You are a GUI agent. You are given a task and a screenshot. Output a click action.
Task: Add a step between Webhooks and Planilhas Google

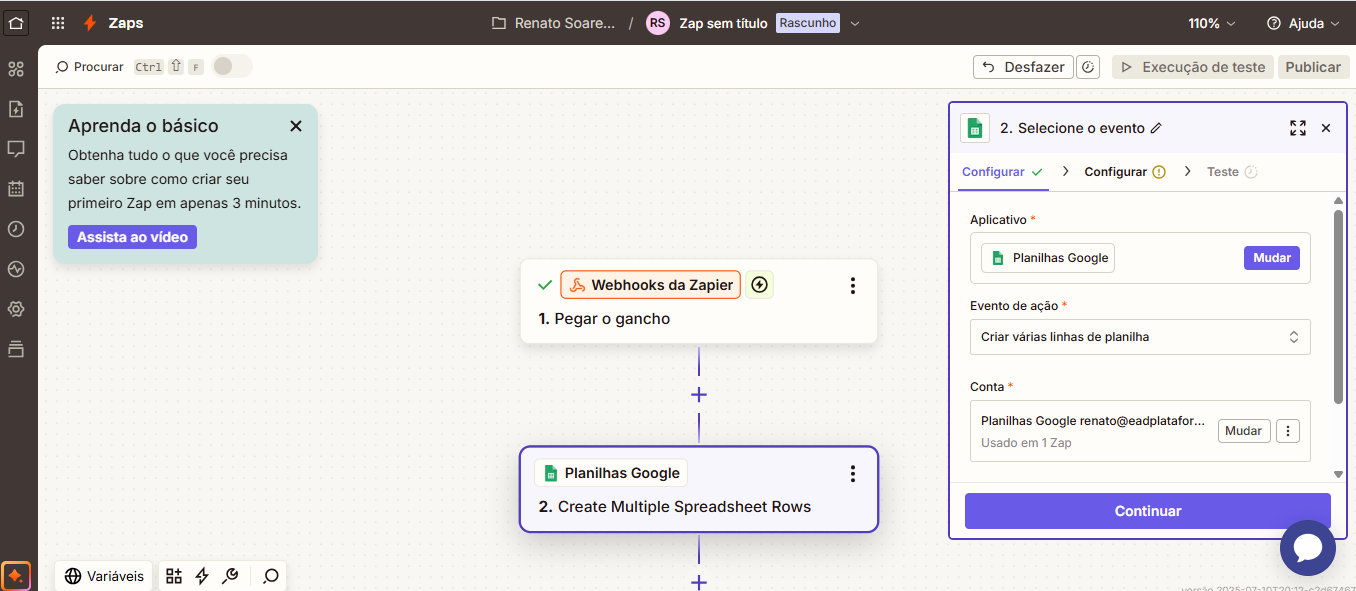click(x=699, y=395)
